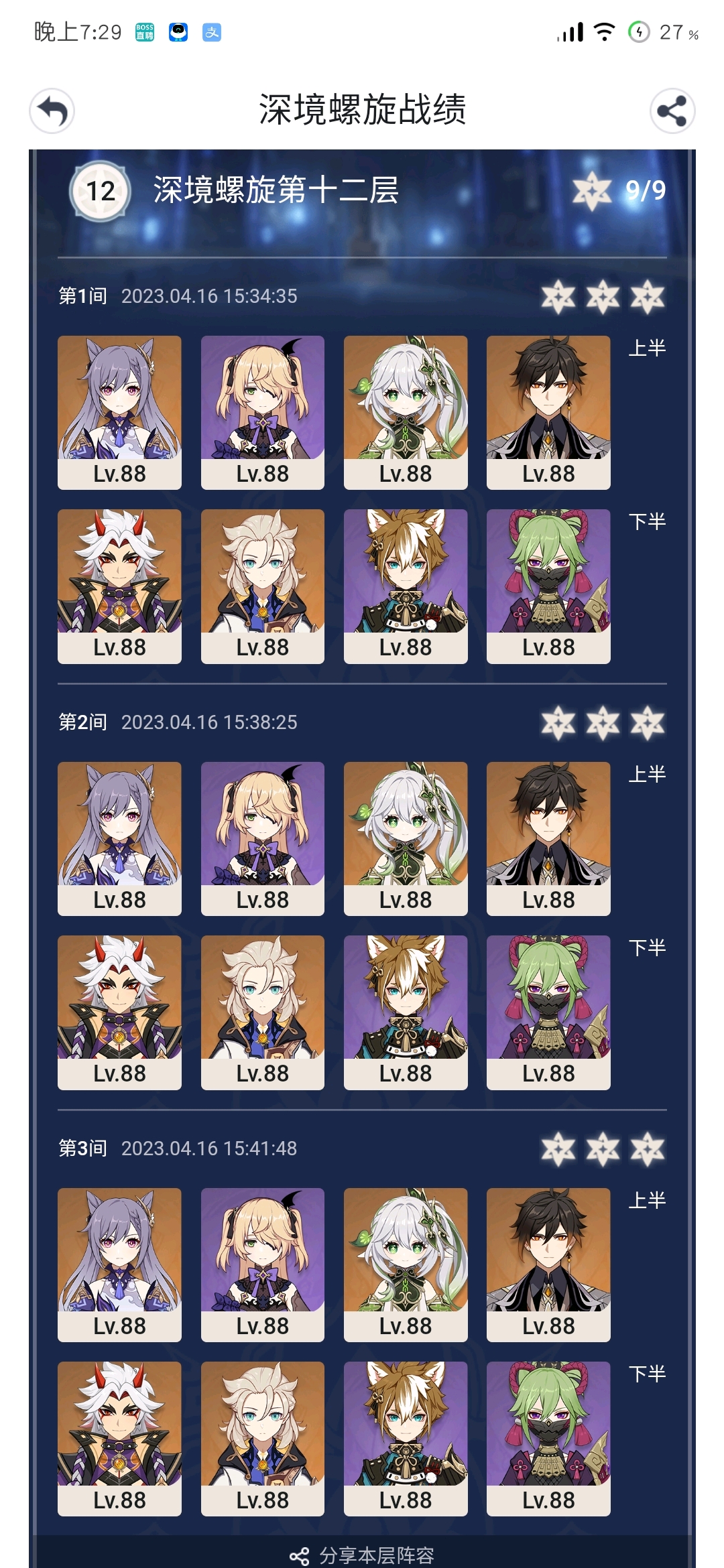Select Kuki Shinobu's portrait in chamber 3

click(548, 1439)
